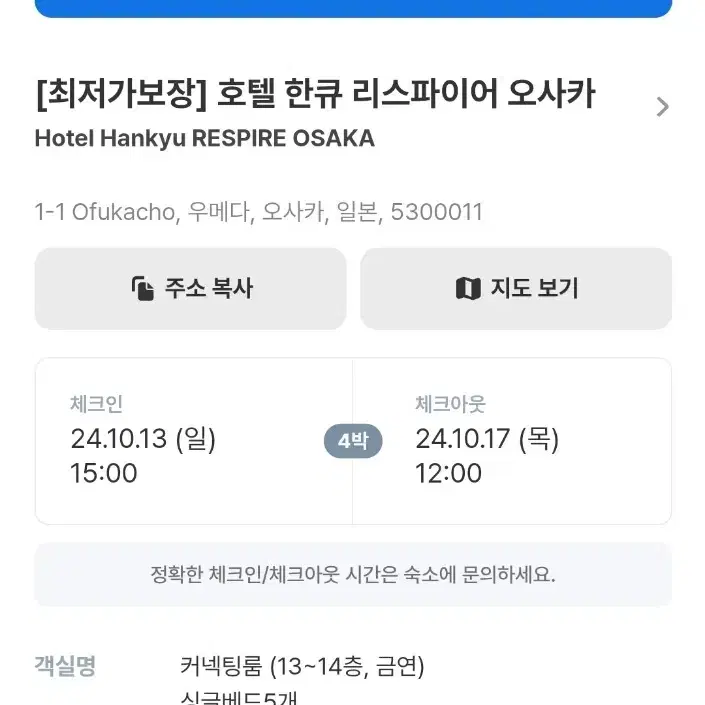The image size is (705, 705).
Task: Open hotel details via the right chevron
Action: click(x=662, y=107)
